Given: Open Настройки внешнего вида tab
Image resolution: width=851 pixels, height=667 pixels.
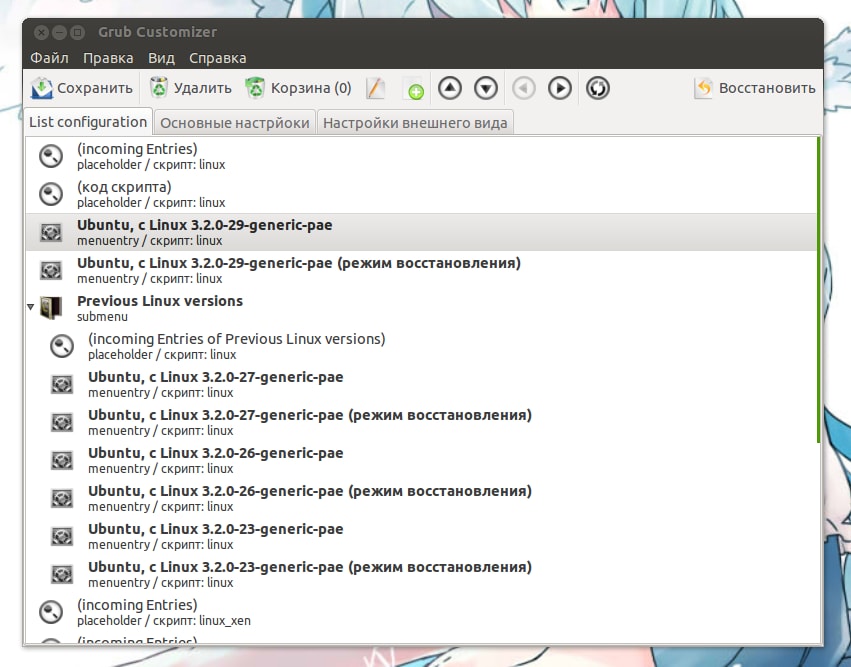Looking at the screenshot, I should click(x=415, y=123).
